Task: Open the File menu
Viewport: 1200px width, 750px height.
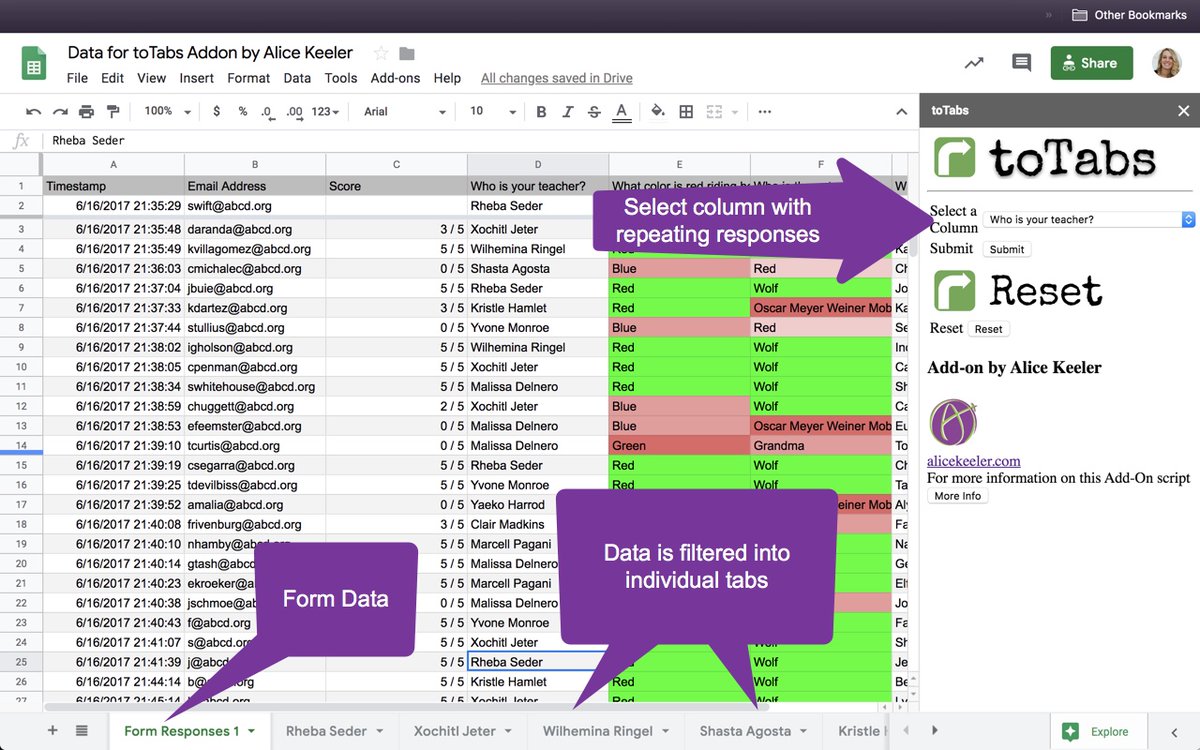Action: pyautogui.click(x=77, y=78)
